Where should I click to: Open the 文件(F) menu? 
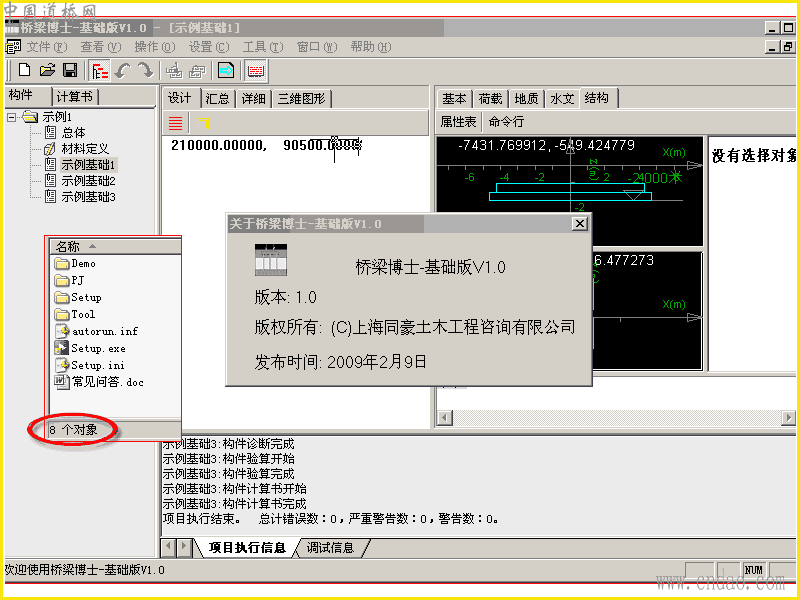(x=46, y=47)
